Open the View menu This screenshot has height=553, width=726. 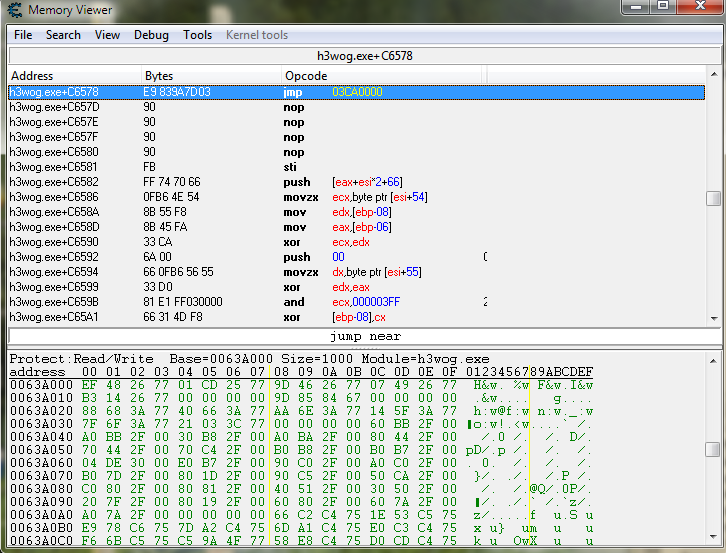point(107,35)
